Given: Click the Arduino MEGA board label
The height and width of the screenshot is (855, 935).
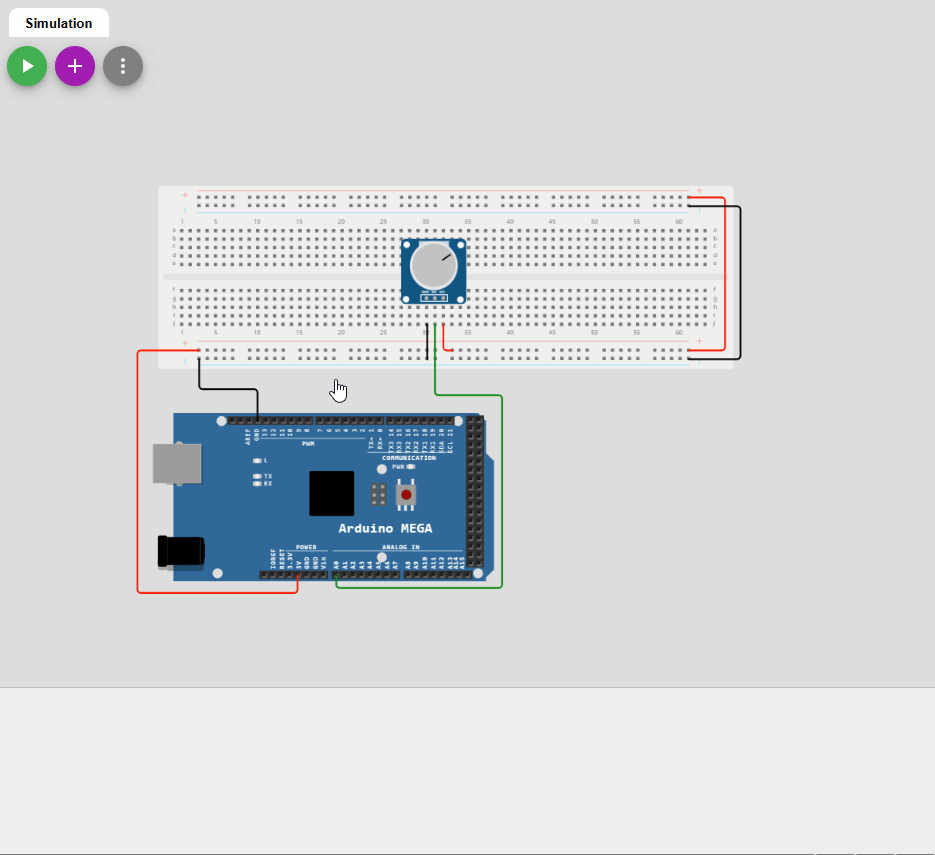Looking at the screenshot, I should (385, 528).
